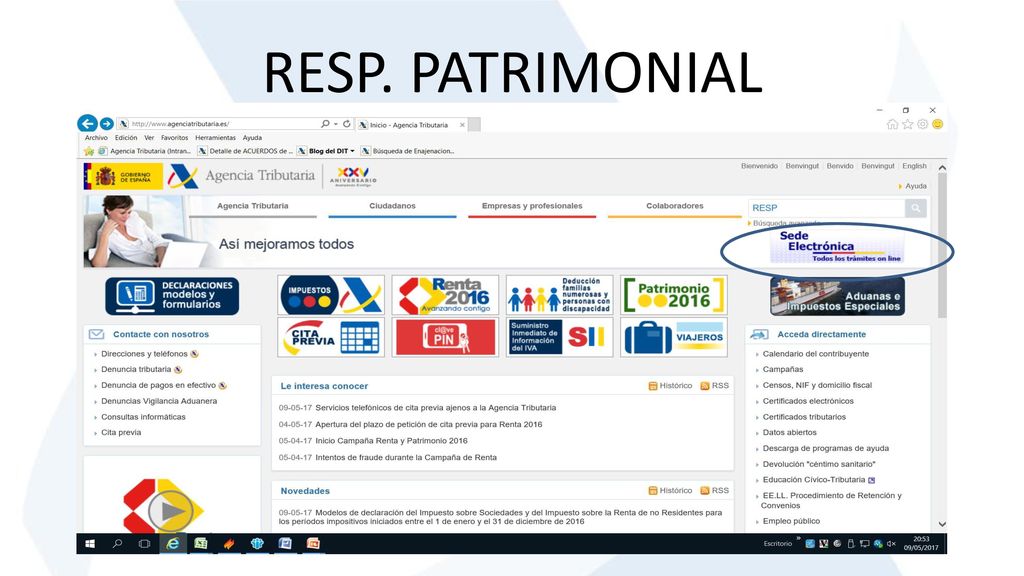
Task: Play the Renta video thumbnail
Action: (170, 511)
